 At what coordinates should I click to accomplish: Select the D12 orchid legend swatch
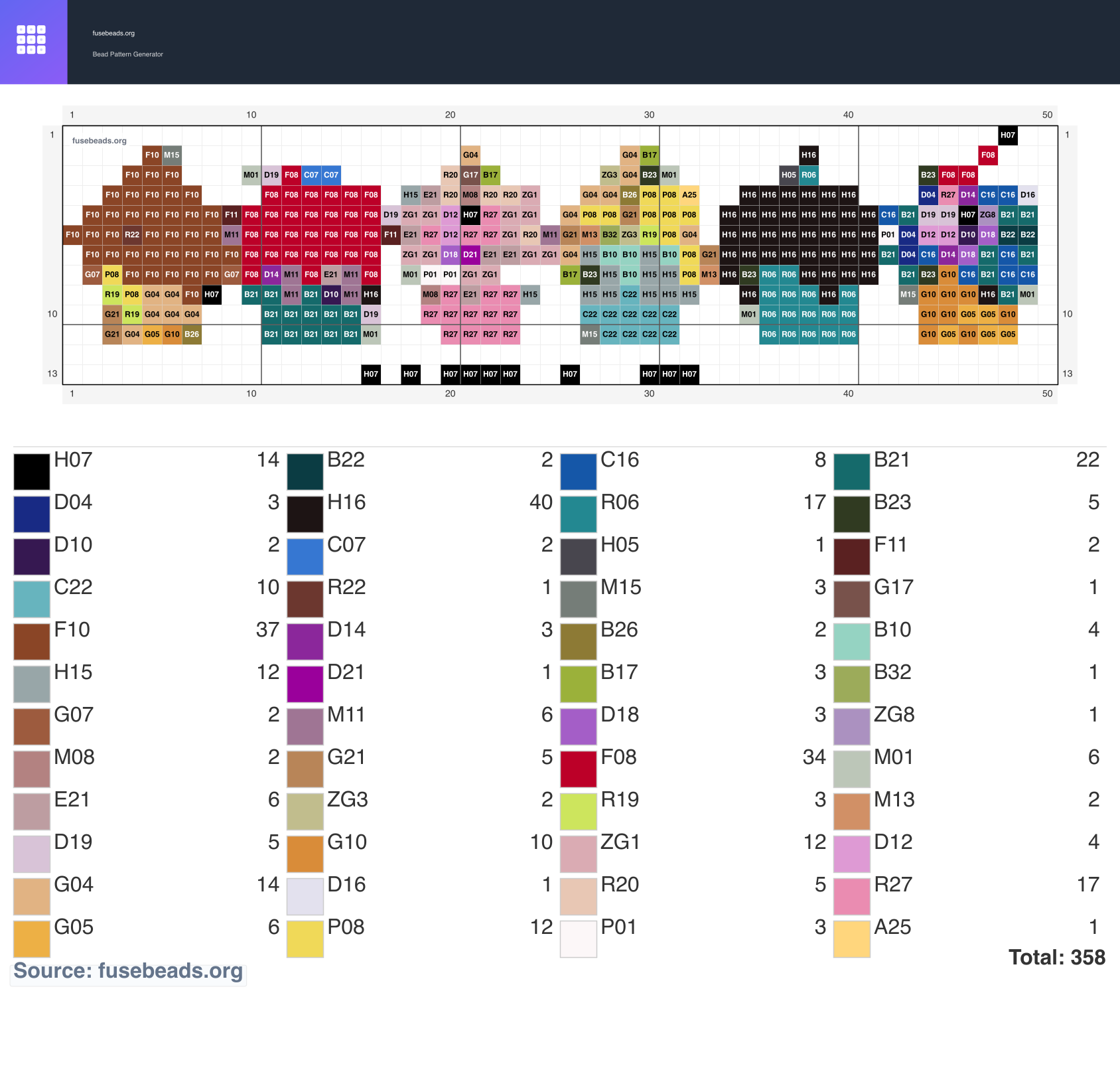[x=852, y=854]
